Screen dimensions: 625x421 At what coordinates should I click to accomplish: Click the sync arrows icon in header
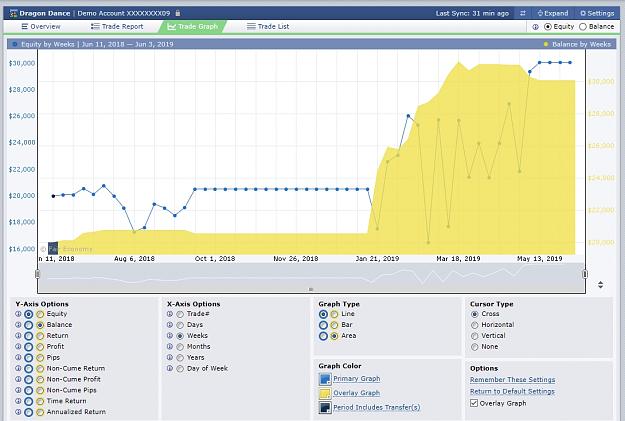(523, 13)
